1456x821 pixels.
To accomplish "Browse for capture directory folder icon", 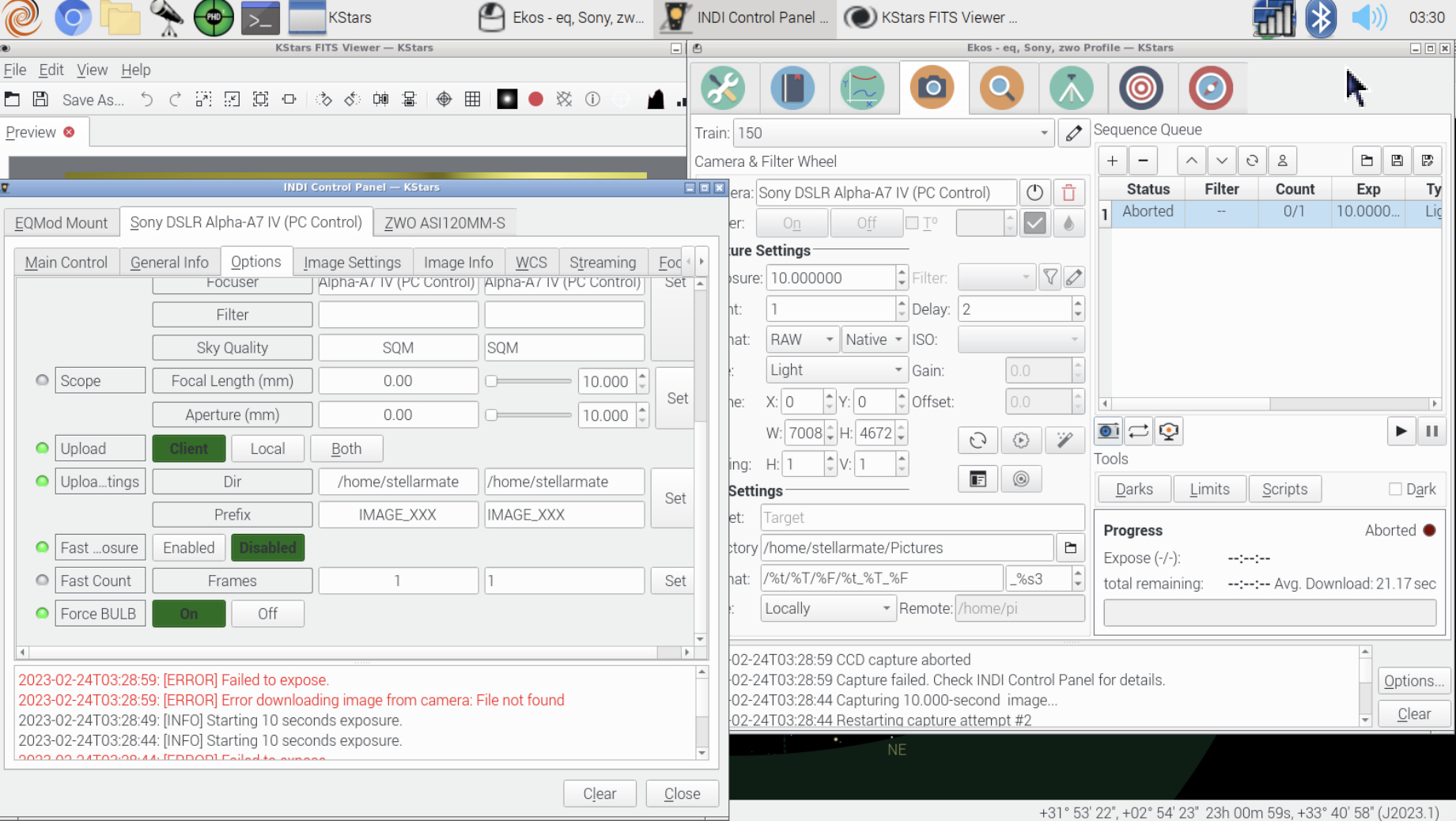I will pos(1071,547).
